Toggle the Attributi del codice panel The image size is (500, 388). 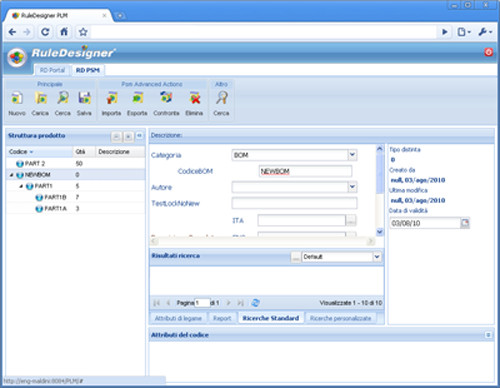pos(488,335)
